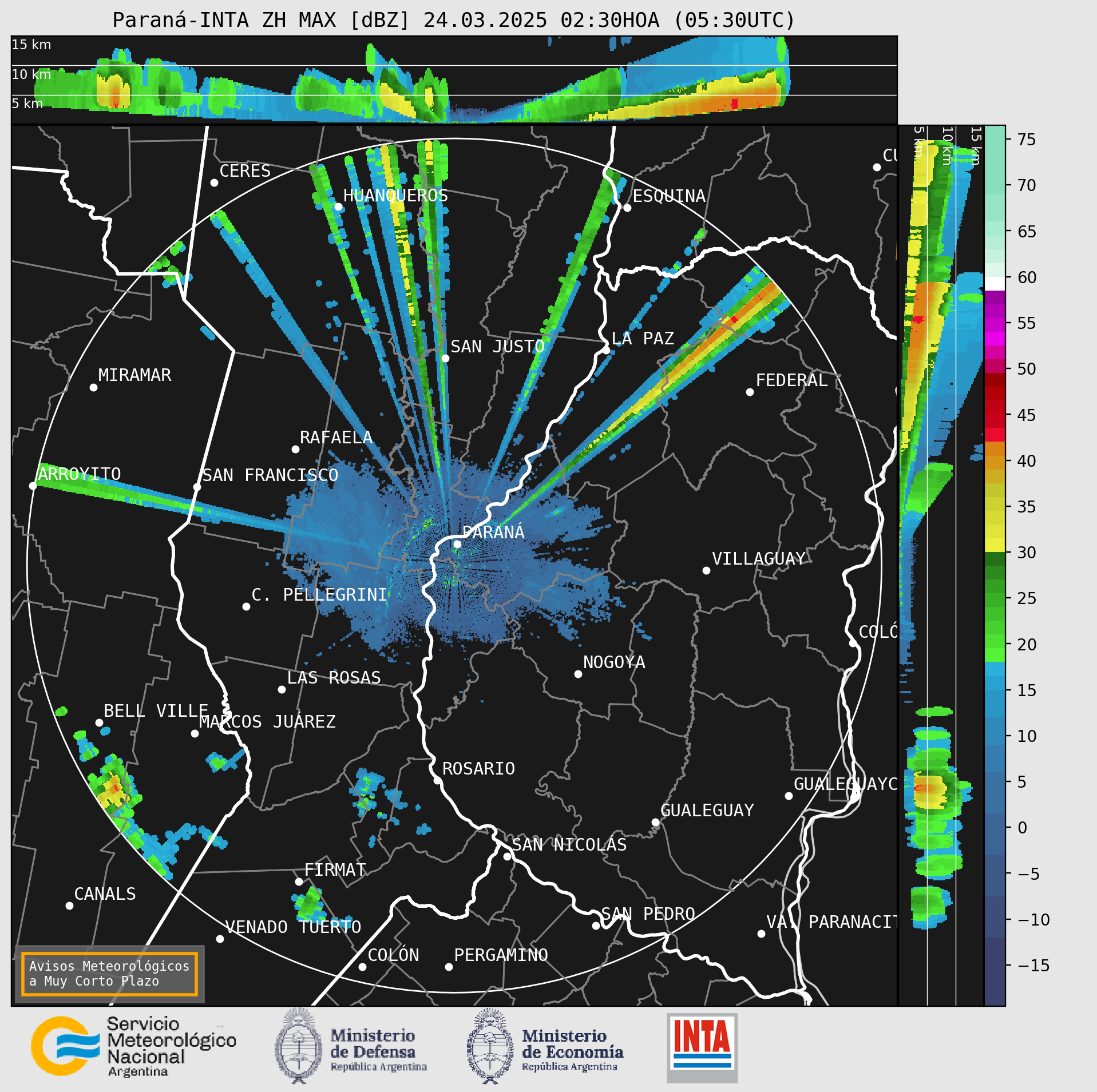This screenshot has height=1092, width=1097.
Task: Click the BELL VILLE label
Action: point(156,710)
